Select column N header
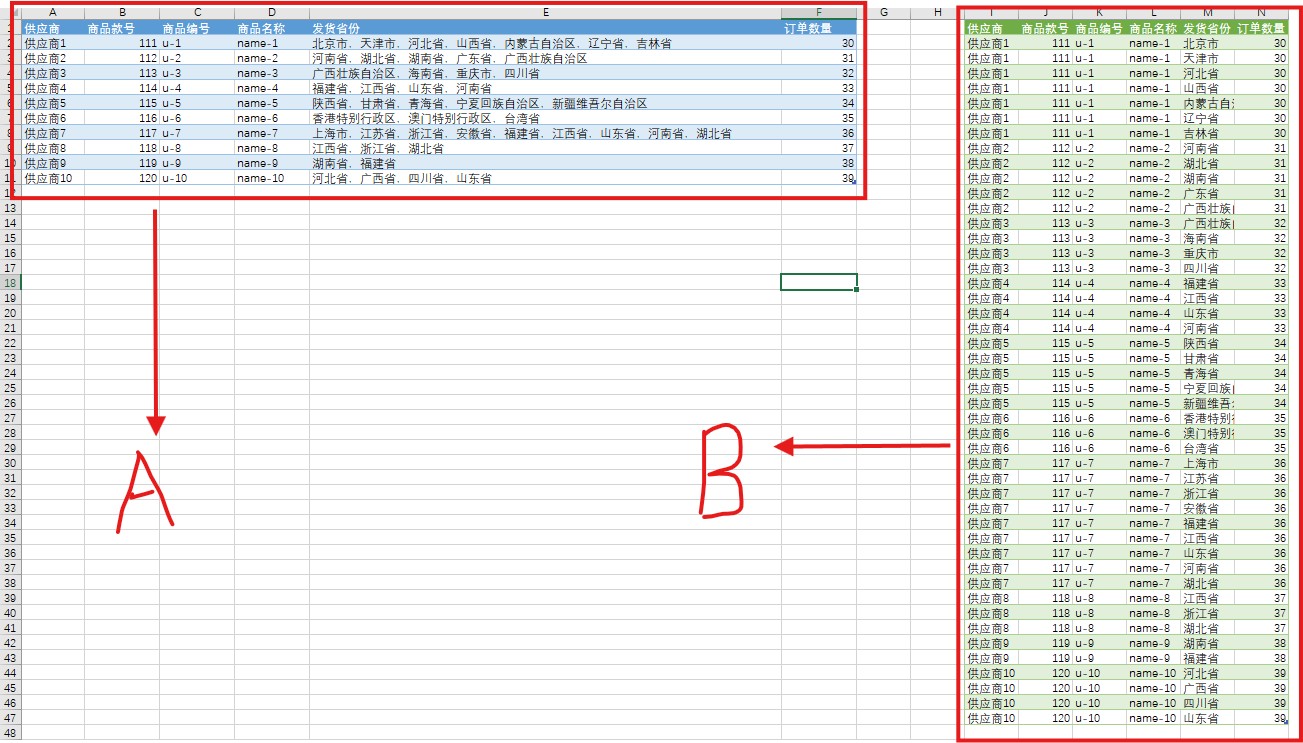Image resolution: width=1303 pixels, height=743 pixels. tap(1262, 12)
